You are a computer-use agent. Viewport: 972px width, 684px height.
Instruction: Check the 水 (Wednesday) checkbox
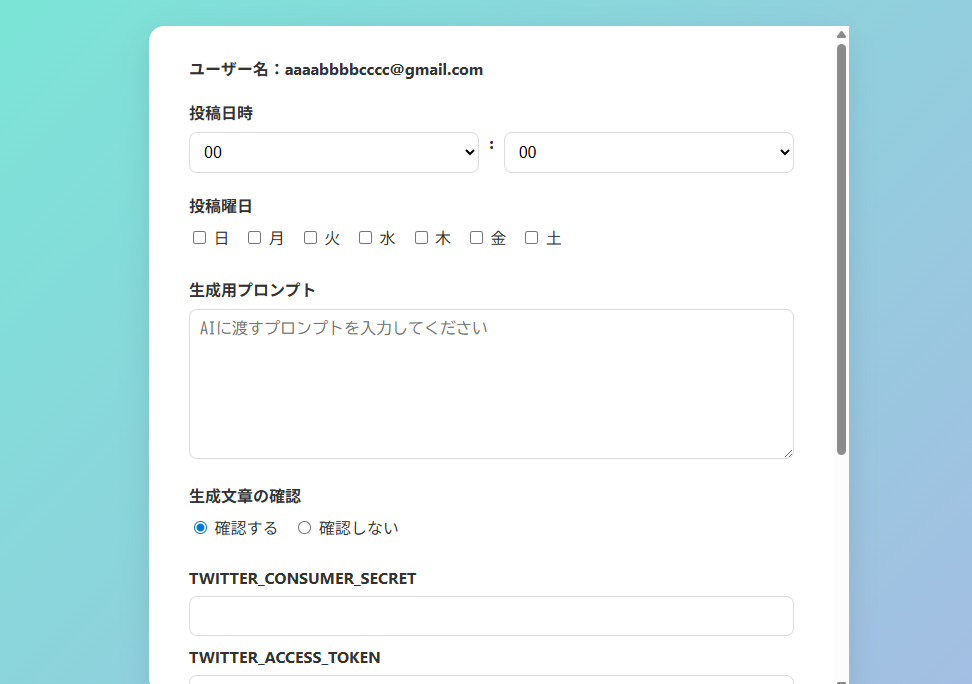click(x=366, y=238)
